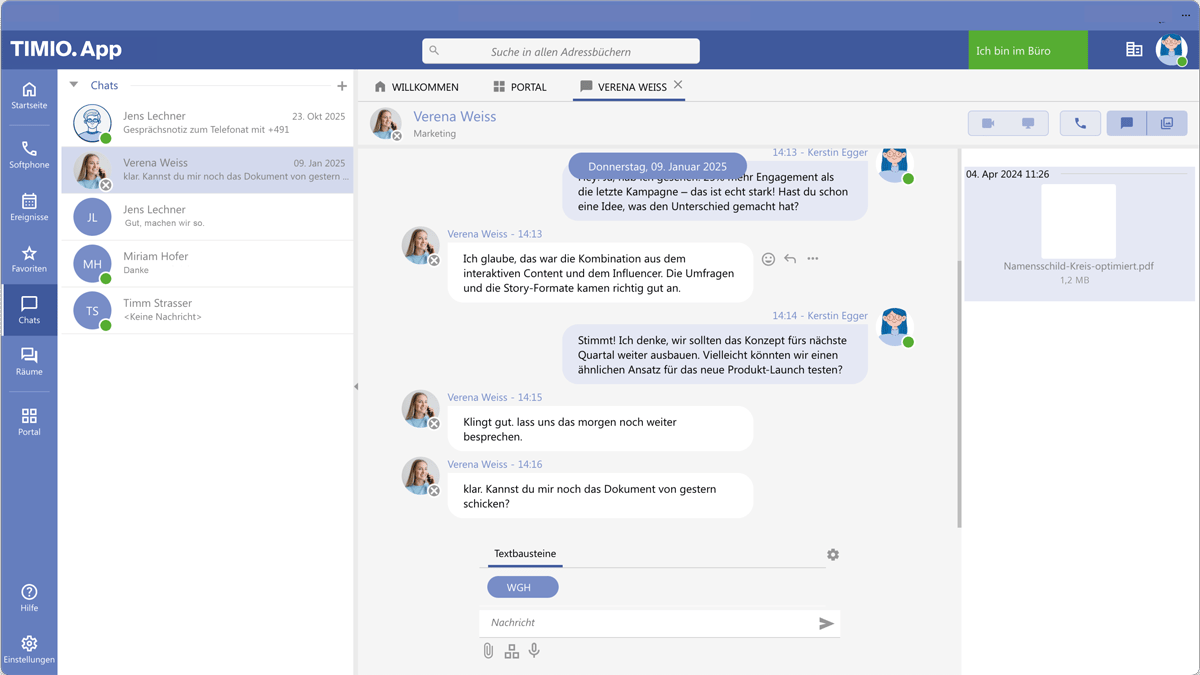The width and height of the screenshot is (1200, 675).
Task: Attach a file with the paperclip icon
Action: click(488, 651)
